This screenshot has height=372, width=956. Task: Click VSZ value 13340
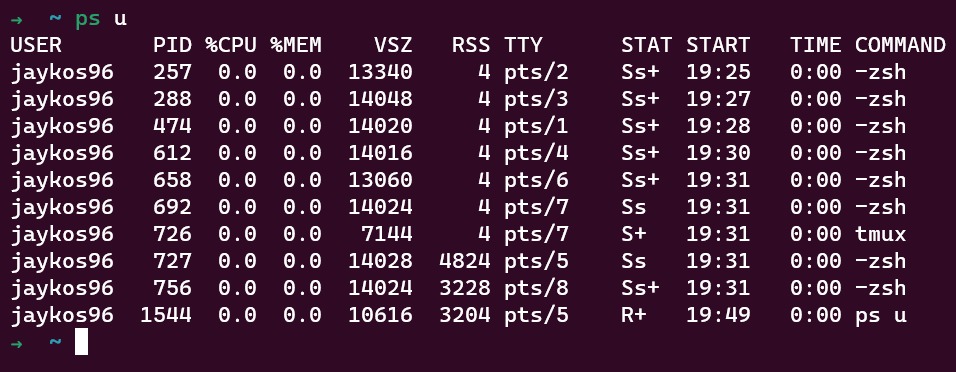click(380, 73)
